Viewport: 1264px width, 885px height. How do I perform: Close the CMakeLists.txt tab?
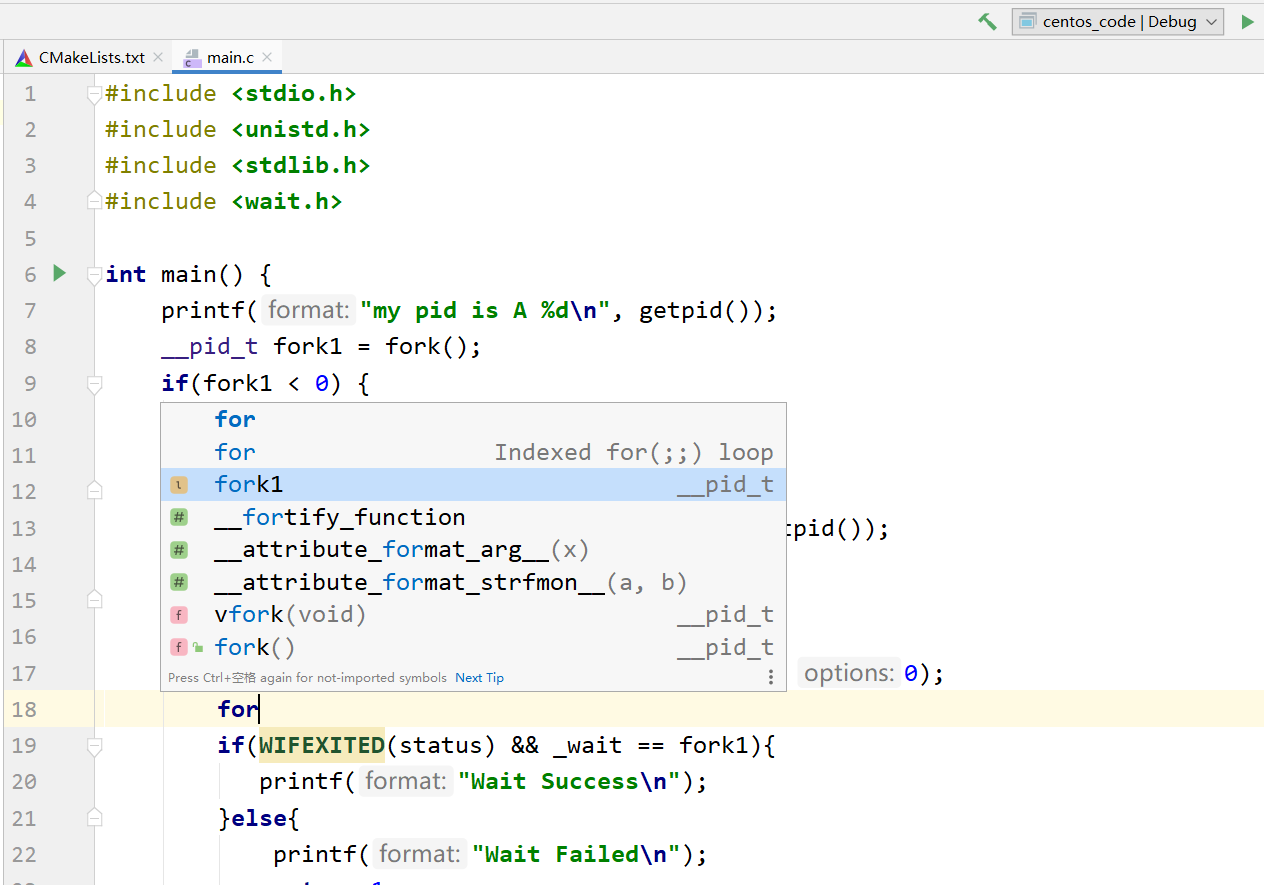tap(158, 58)
